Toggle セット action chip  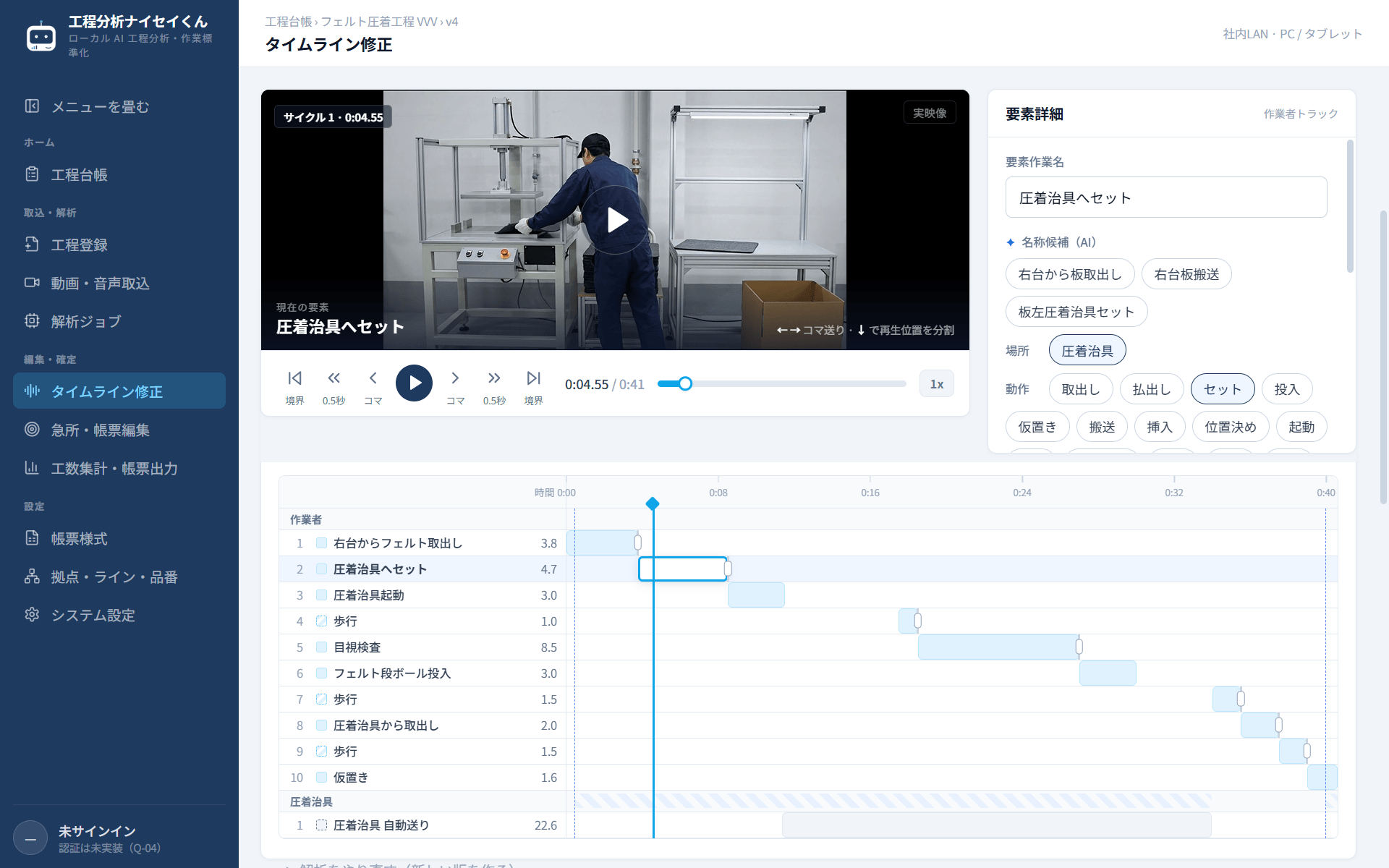pos(1223,389)
